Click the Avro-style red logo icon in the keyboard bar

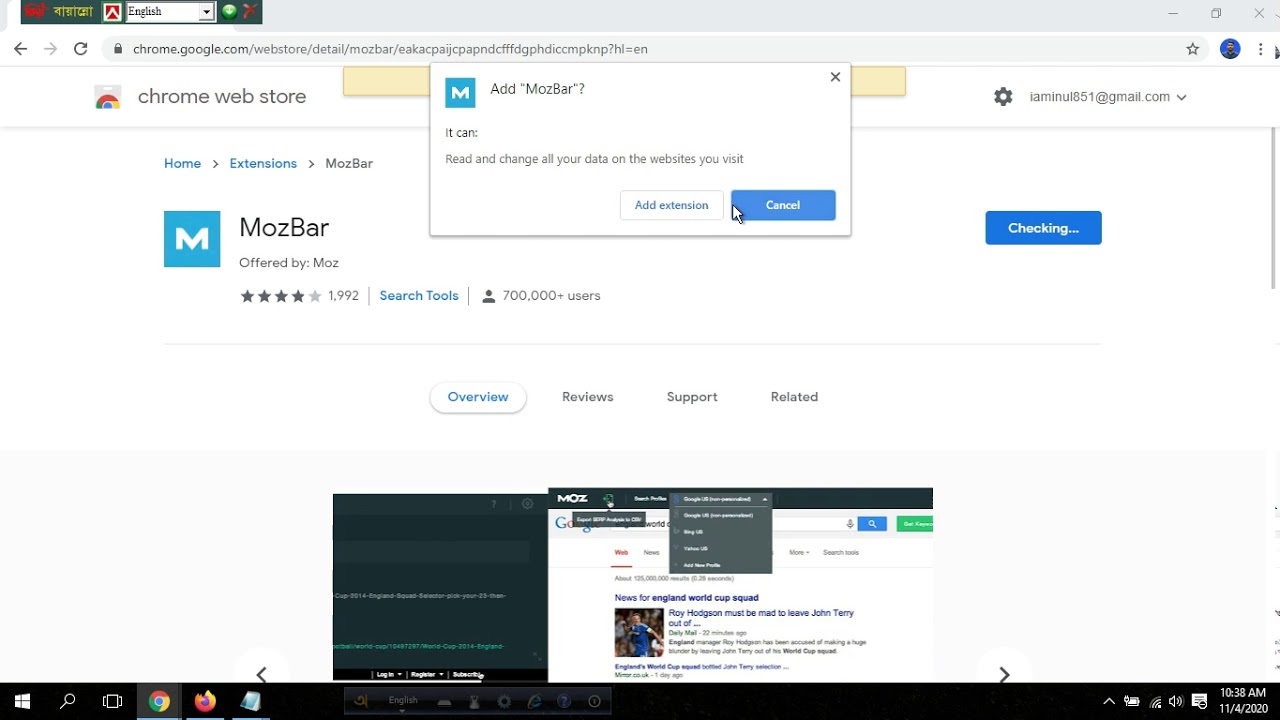pyautogui.click(x=112, y=12)
